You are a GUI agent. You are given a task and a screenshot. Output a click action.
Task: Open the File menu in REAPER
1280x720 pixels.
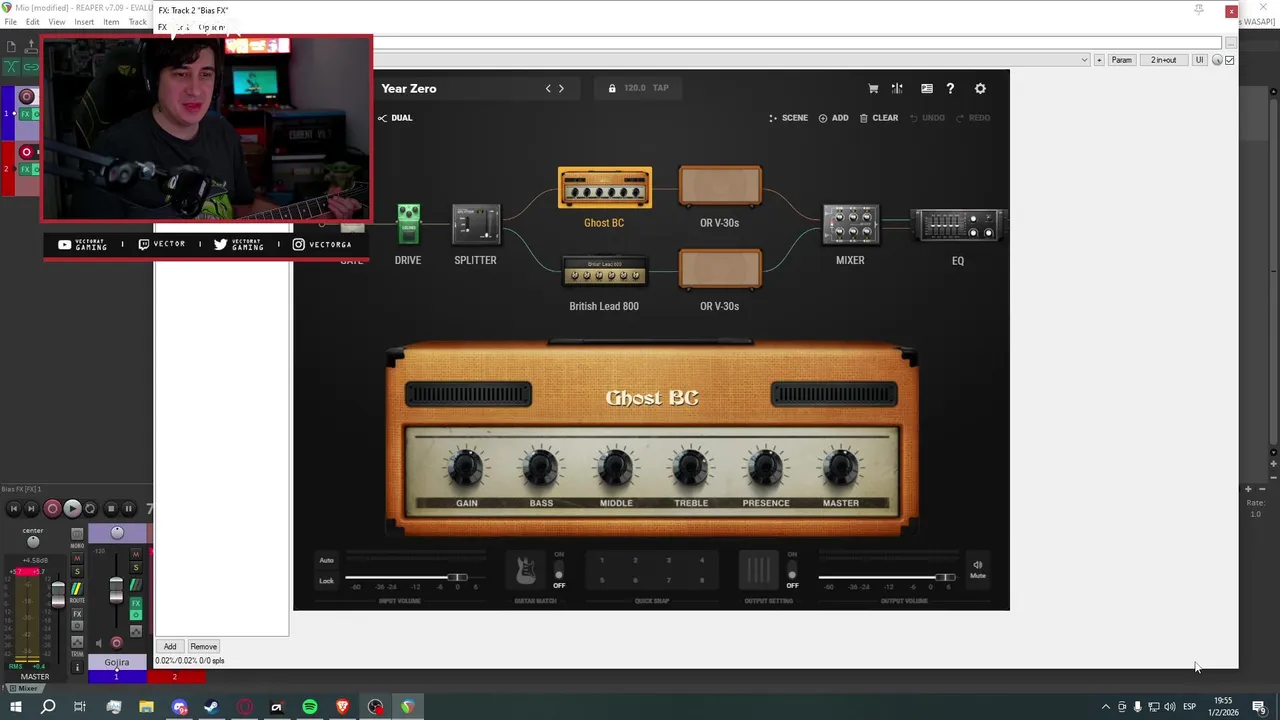pos(11,22)
